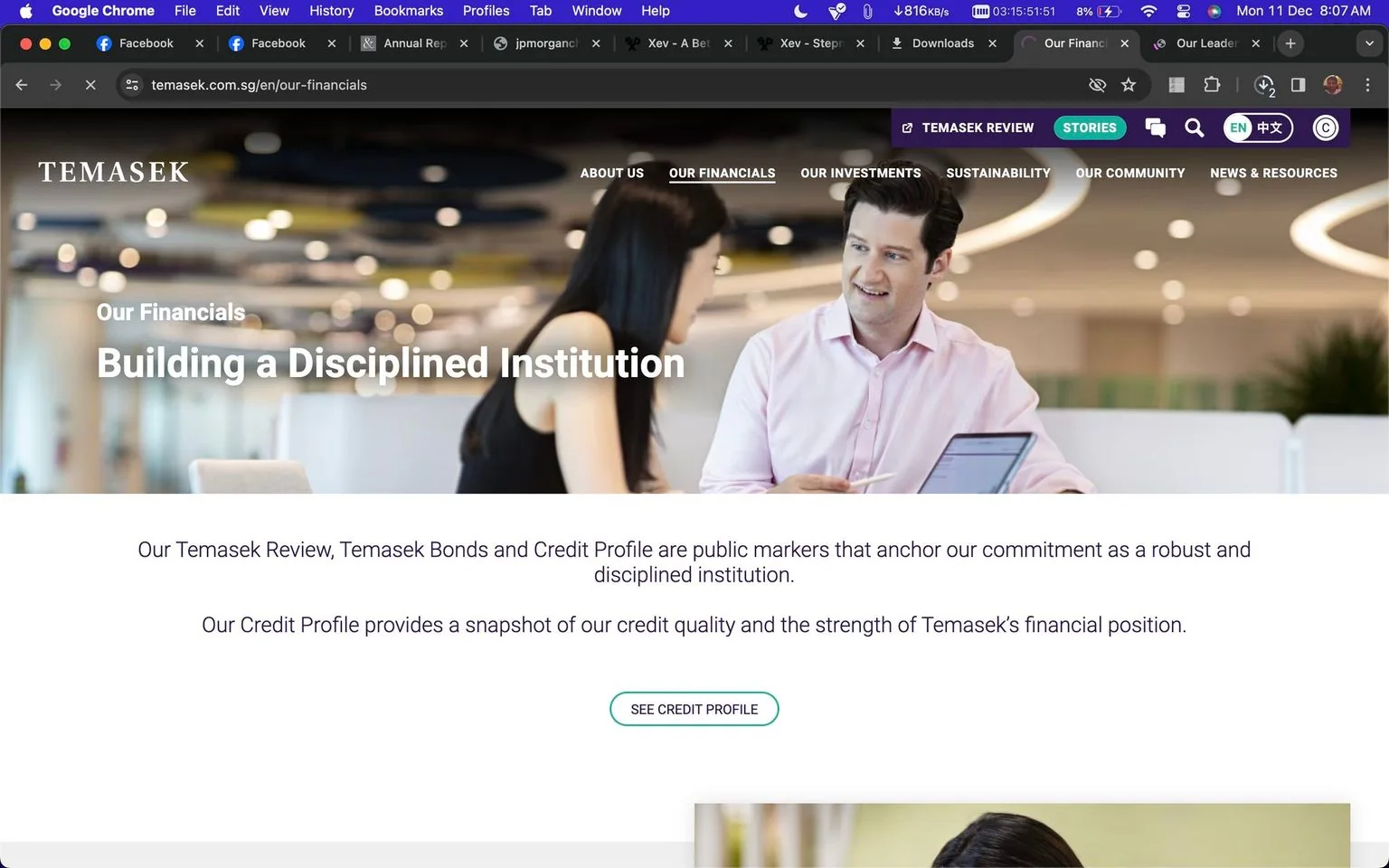Switch to the Xev - Stepn tab
Viewport: 1389px width, 868px height.
(x=810, y=43)
